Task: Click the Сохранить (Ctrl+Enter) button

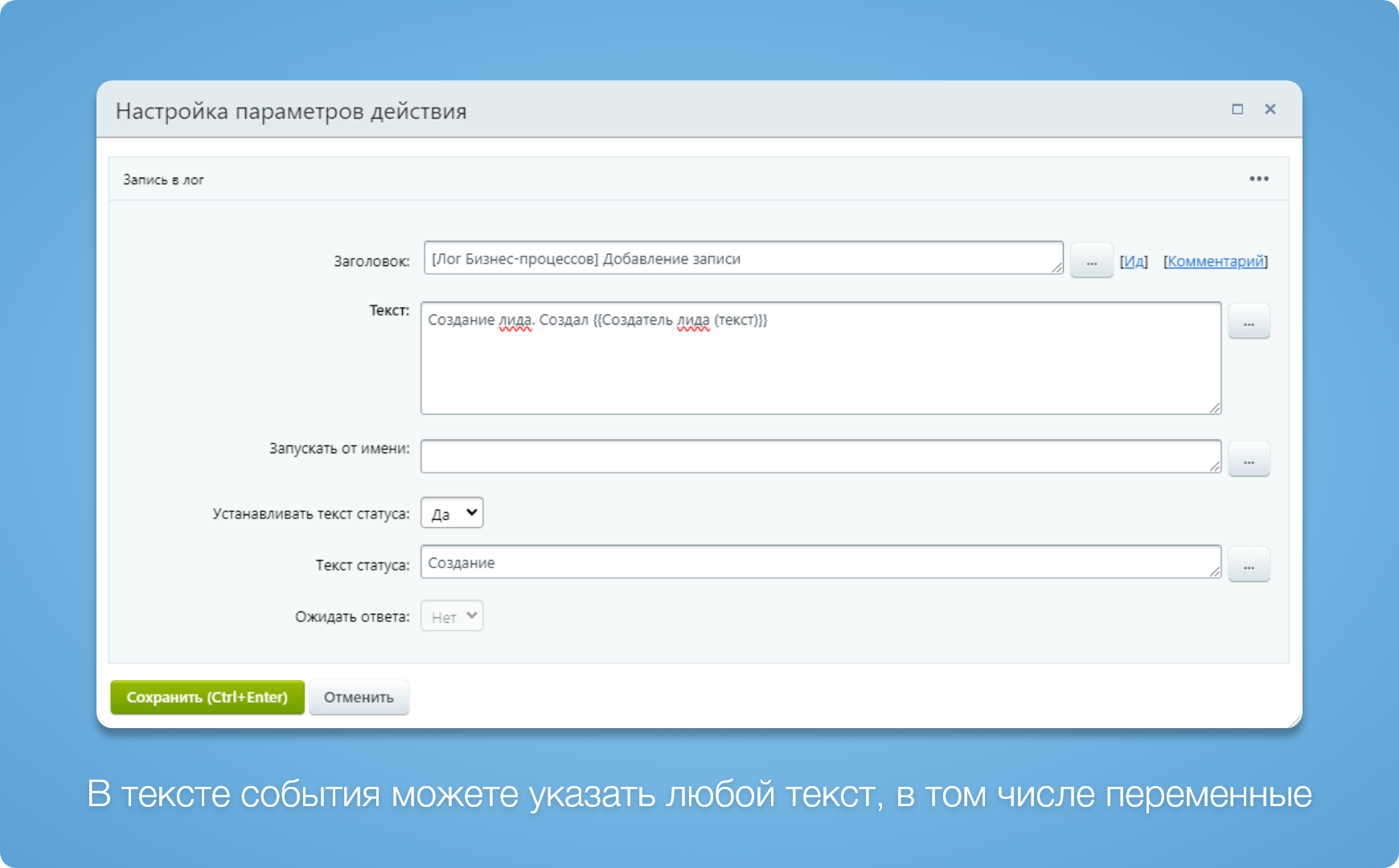Action: click(x=207, y=697)
